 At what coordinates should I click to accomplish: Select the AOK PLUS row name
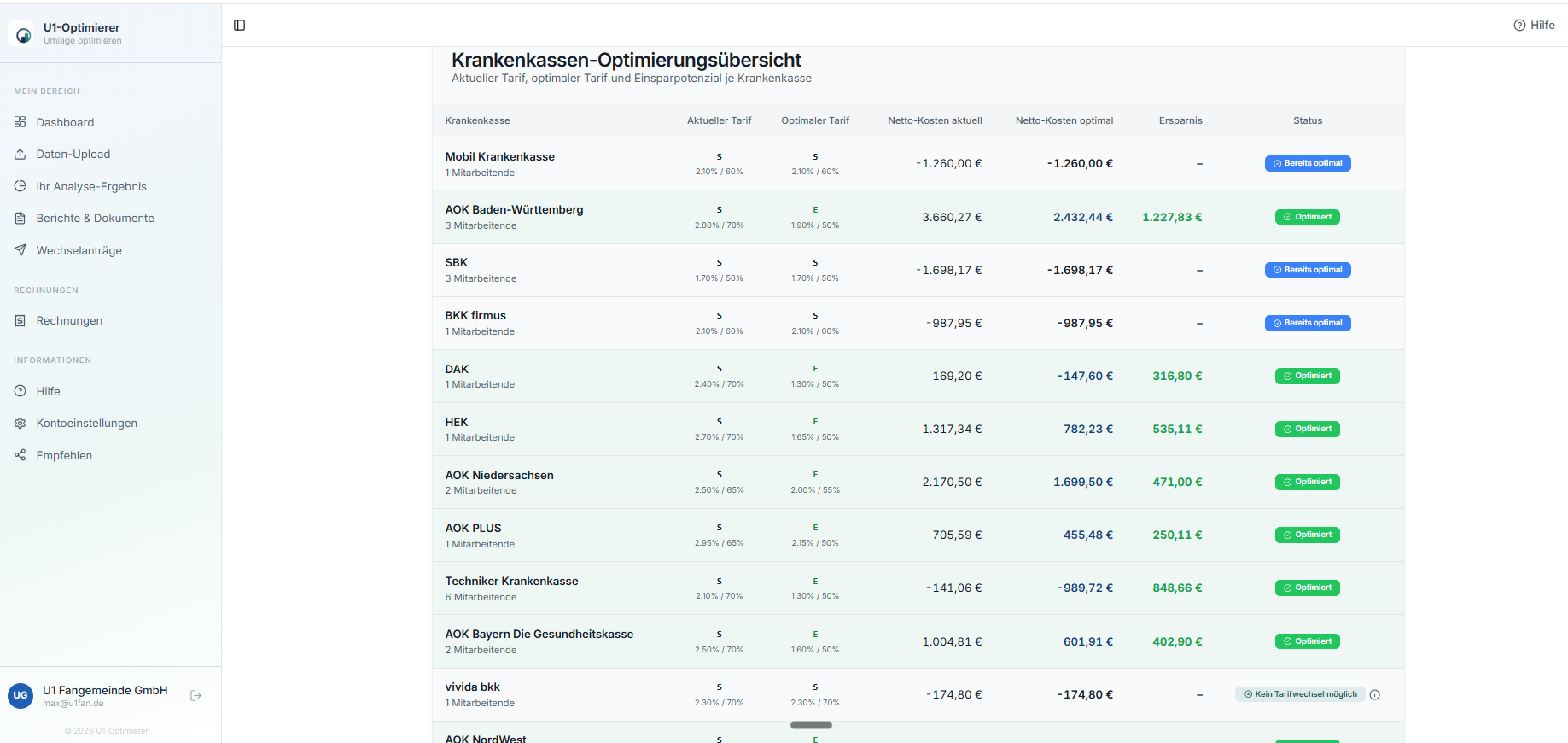(x=473, y=528)
